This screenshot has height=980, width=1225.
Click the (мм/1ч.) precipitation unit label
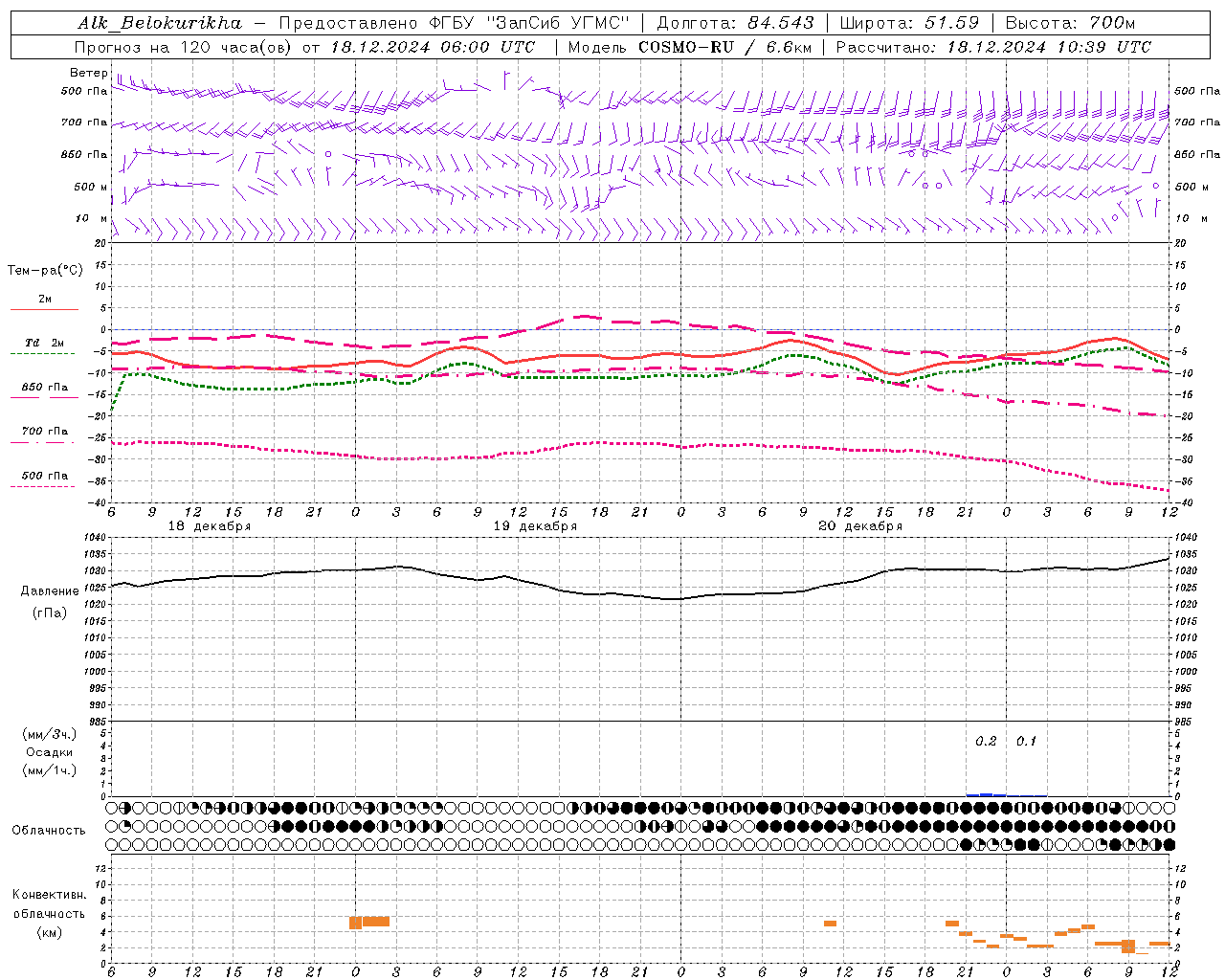pyautogui.click(x=50, y=770)
